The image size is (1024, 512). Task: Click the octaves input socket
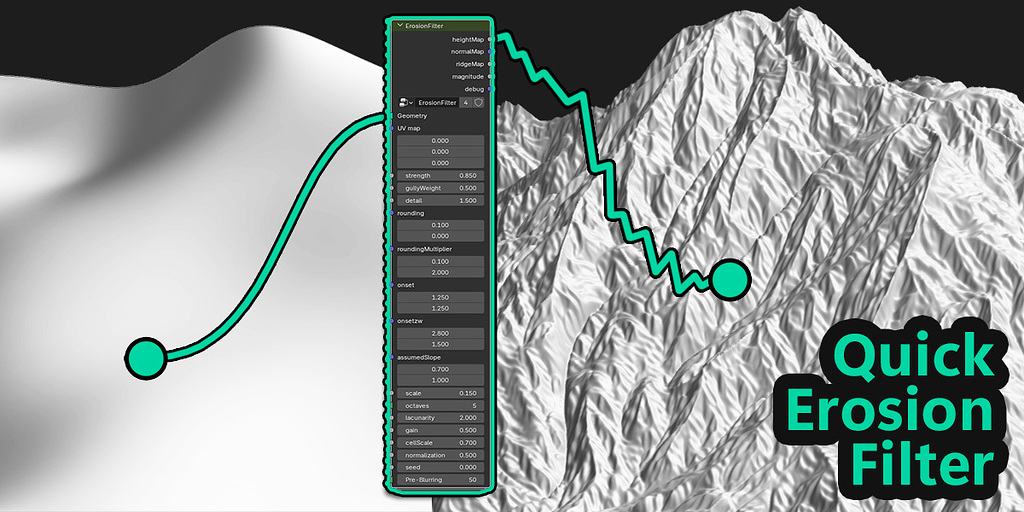391,406
